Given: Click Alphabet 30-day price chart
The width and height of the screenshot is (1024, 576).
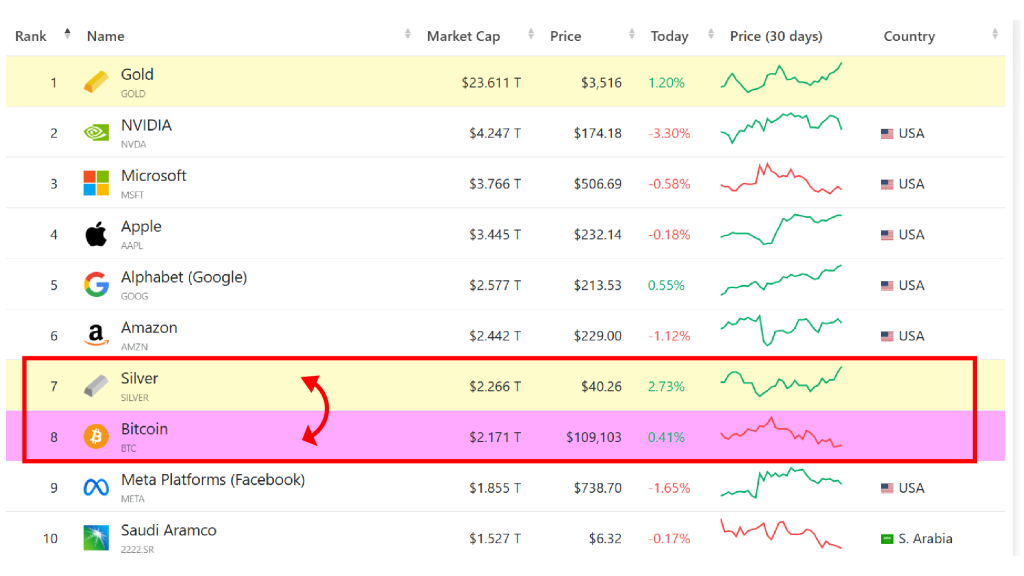Looking at the screenshot, I should coord(781,280).
